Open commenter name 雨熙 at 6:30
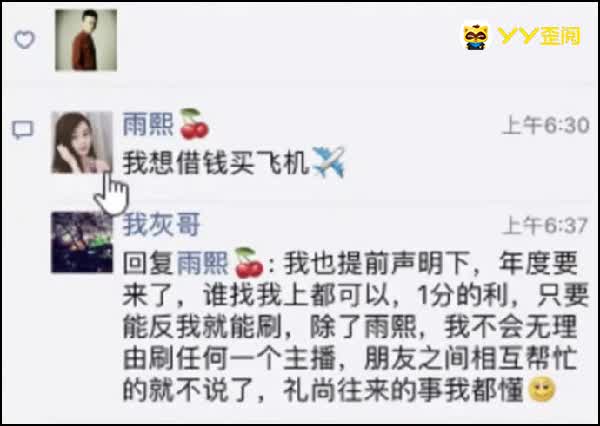 click(148, 124)
